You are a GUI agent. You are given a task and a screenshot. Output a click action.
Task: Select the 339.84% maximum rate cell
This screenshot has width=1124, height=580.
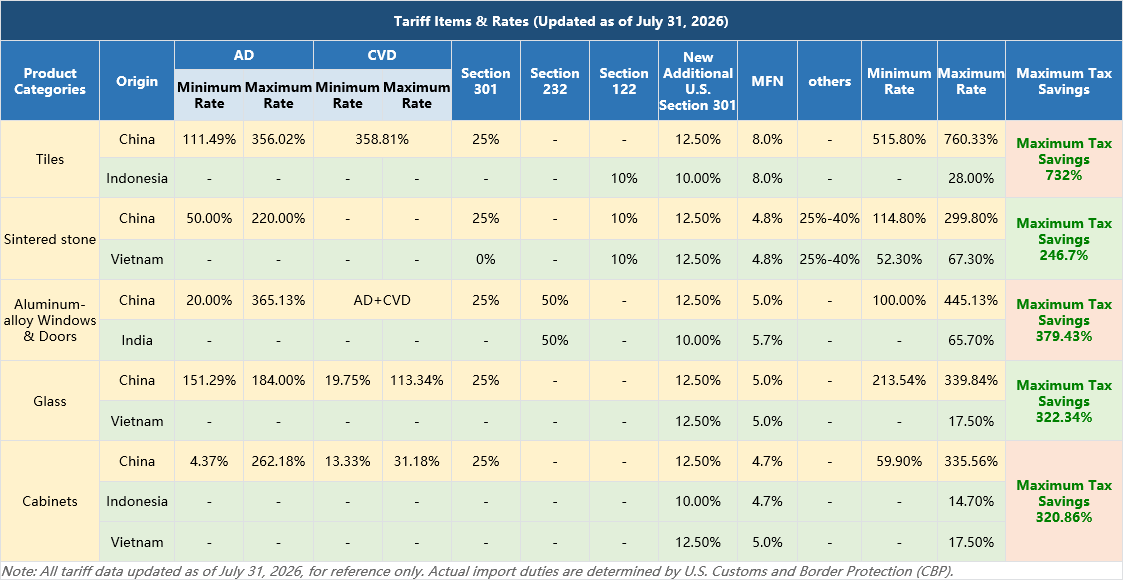(x=971, y=380)
